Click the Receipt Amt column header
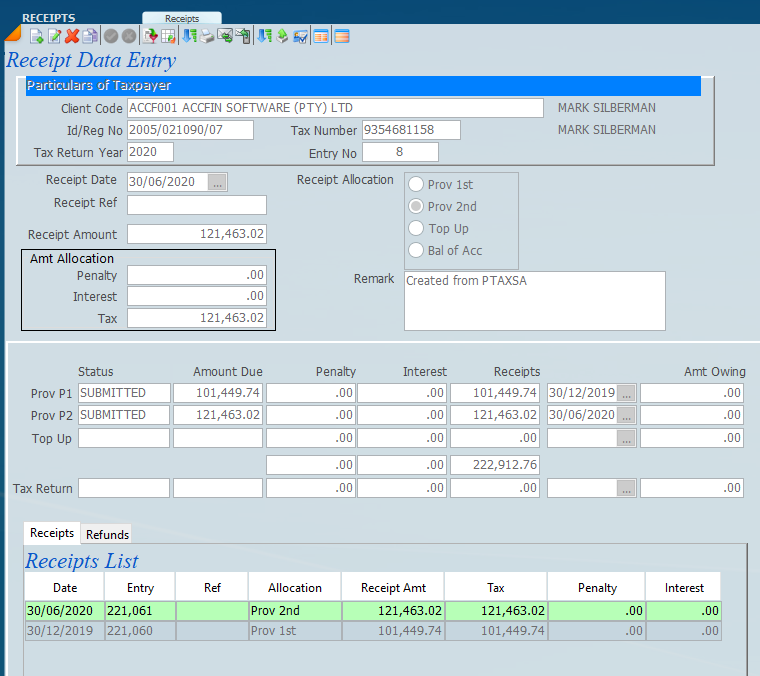760x676 pixels. tap(393, 588)
